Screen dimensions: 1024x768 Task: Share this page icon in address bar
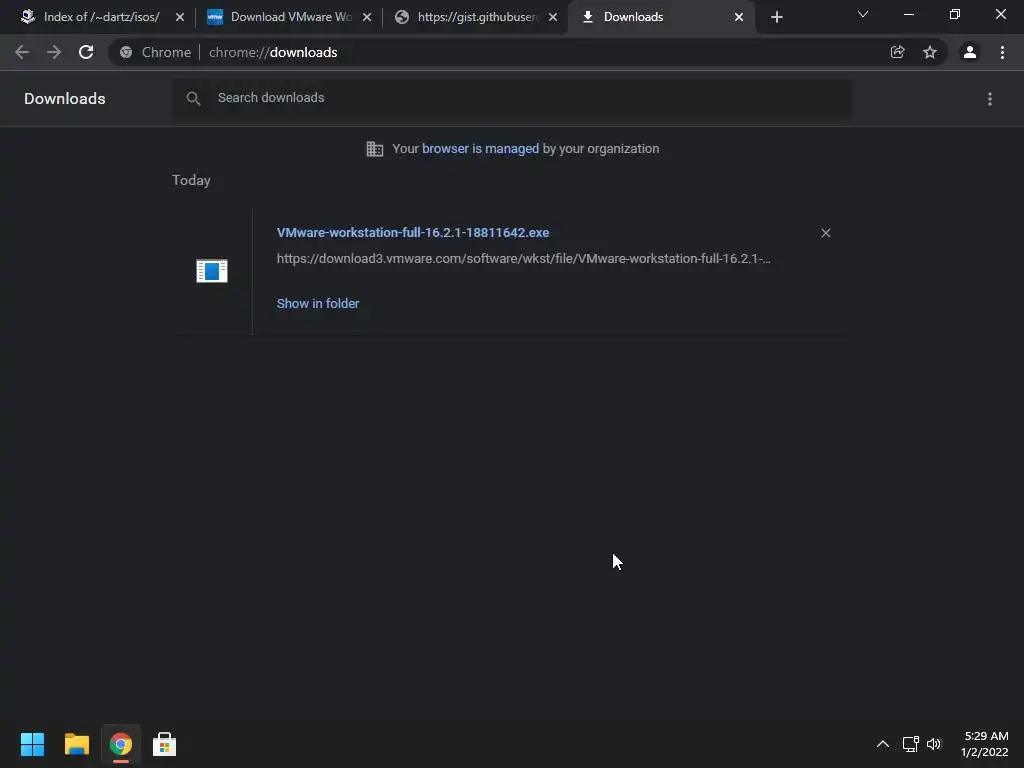click(x=897, y=52)
